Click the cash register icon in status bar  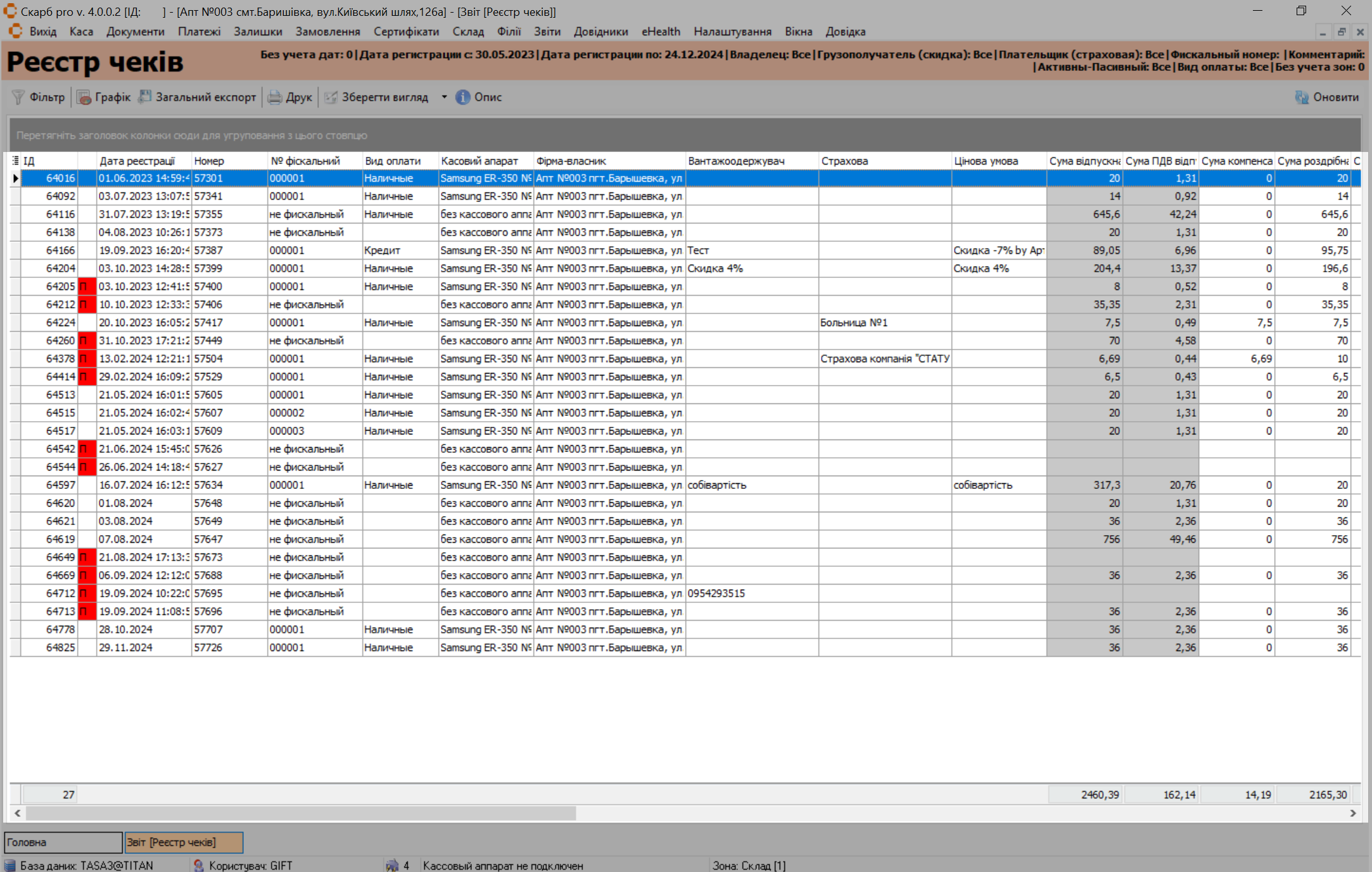click(392, 865)
